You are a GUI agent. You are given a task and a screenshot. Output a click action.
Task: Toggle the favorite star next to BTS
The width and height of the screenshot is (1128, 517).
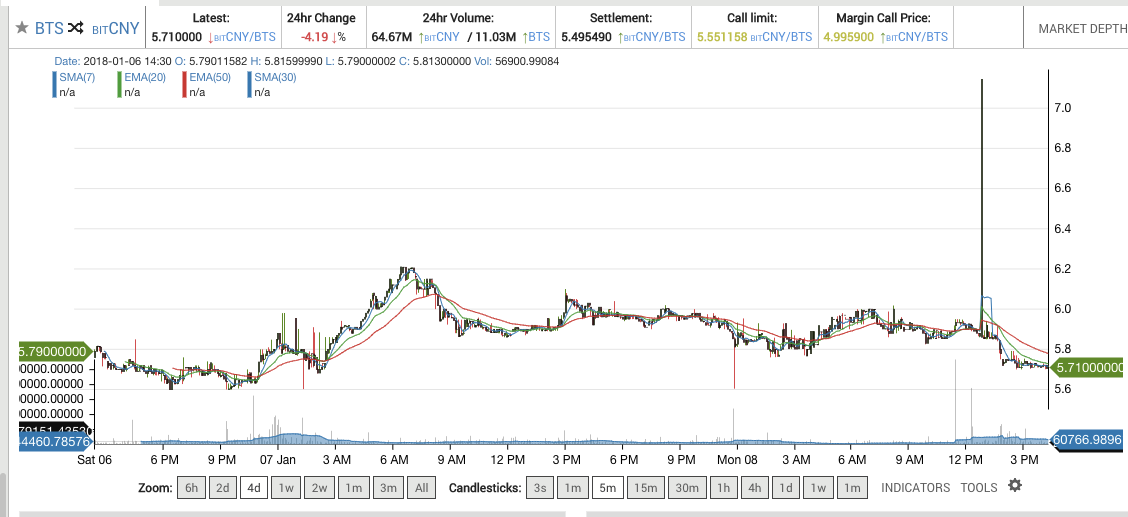(x=22, y=28)
